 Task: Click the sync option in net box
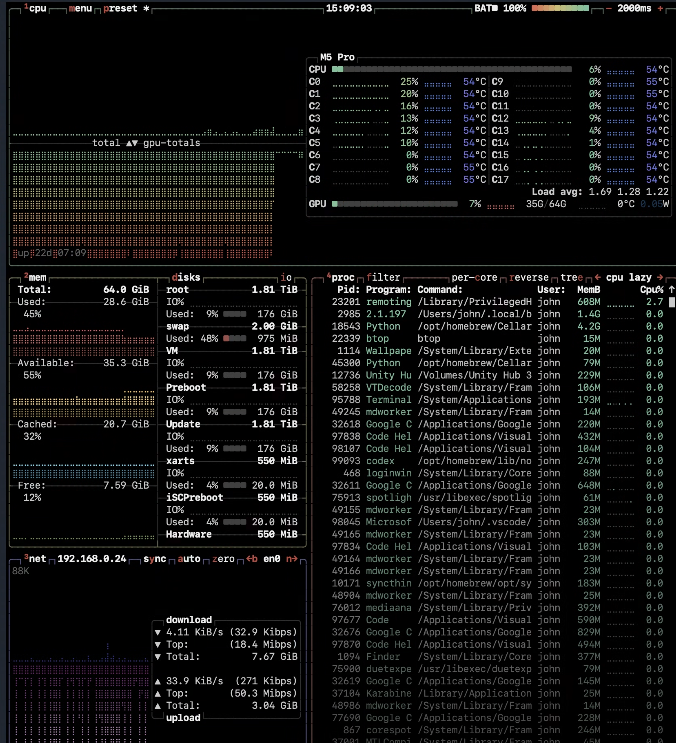tap(154, 559)
